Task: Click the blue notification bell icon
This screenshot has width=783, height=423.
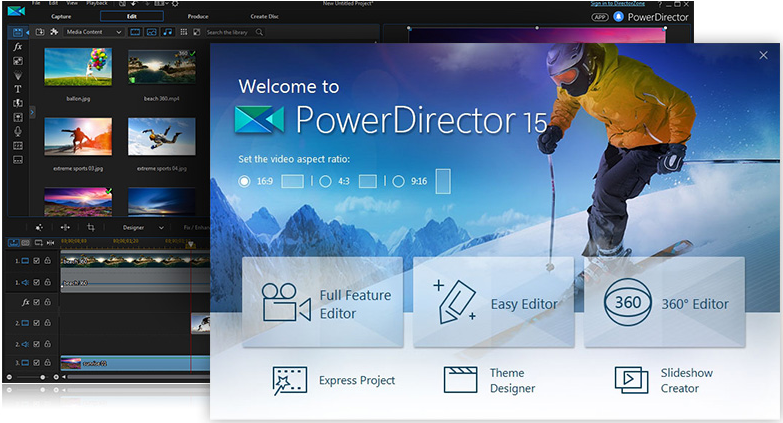Action: (x=618, y=17)
